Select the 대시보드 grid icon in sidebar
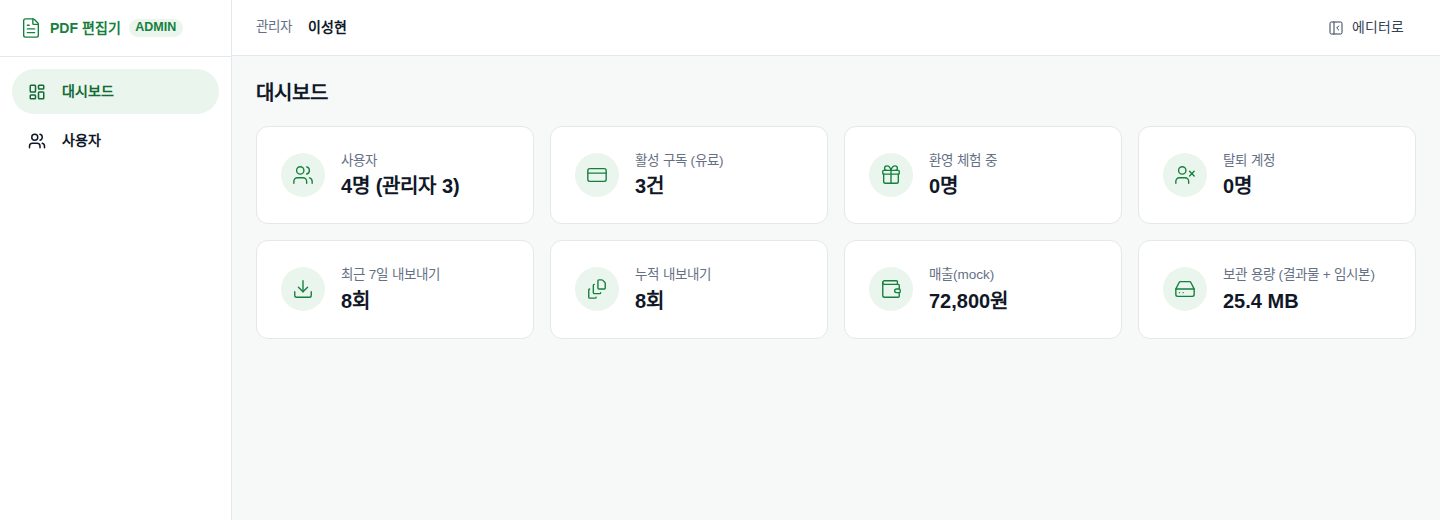This screenshot has height=520, width=1440. pyautogui.click(x=37, y=92)
